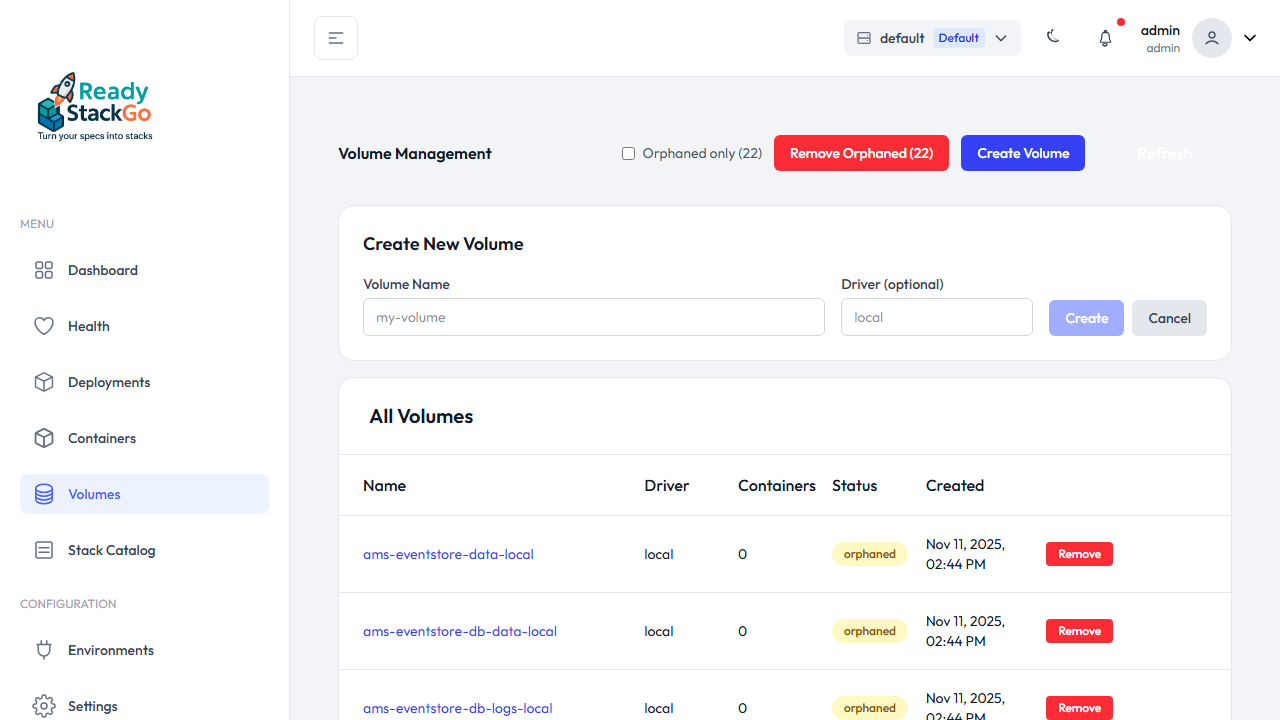Expand the default environment dropdown
This screenshot has height=720, width=1280.
[1000, 37]
